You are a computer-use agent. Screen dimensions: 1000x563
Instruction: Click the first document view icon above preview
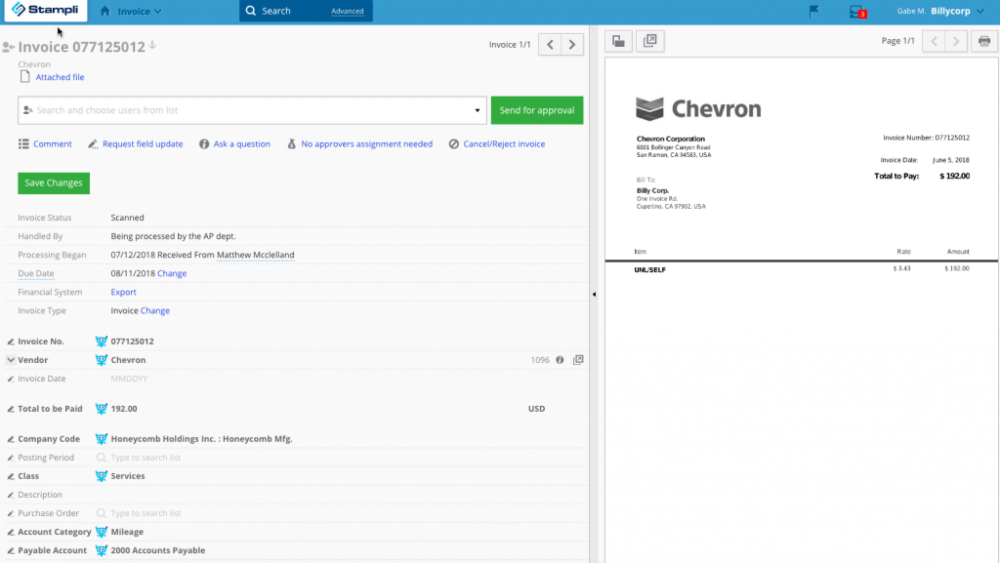coord(619,41)
